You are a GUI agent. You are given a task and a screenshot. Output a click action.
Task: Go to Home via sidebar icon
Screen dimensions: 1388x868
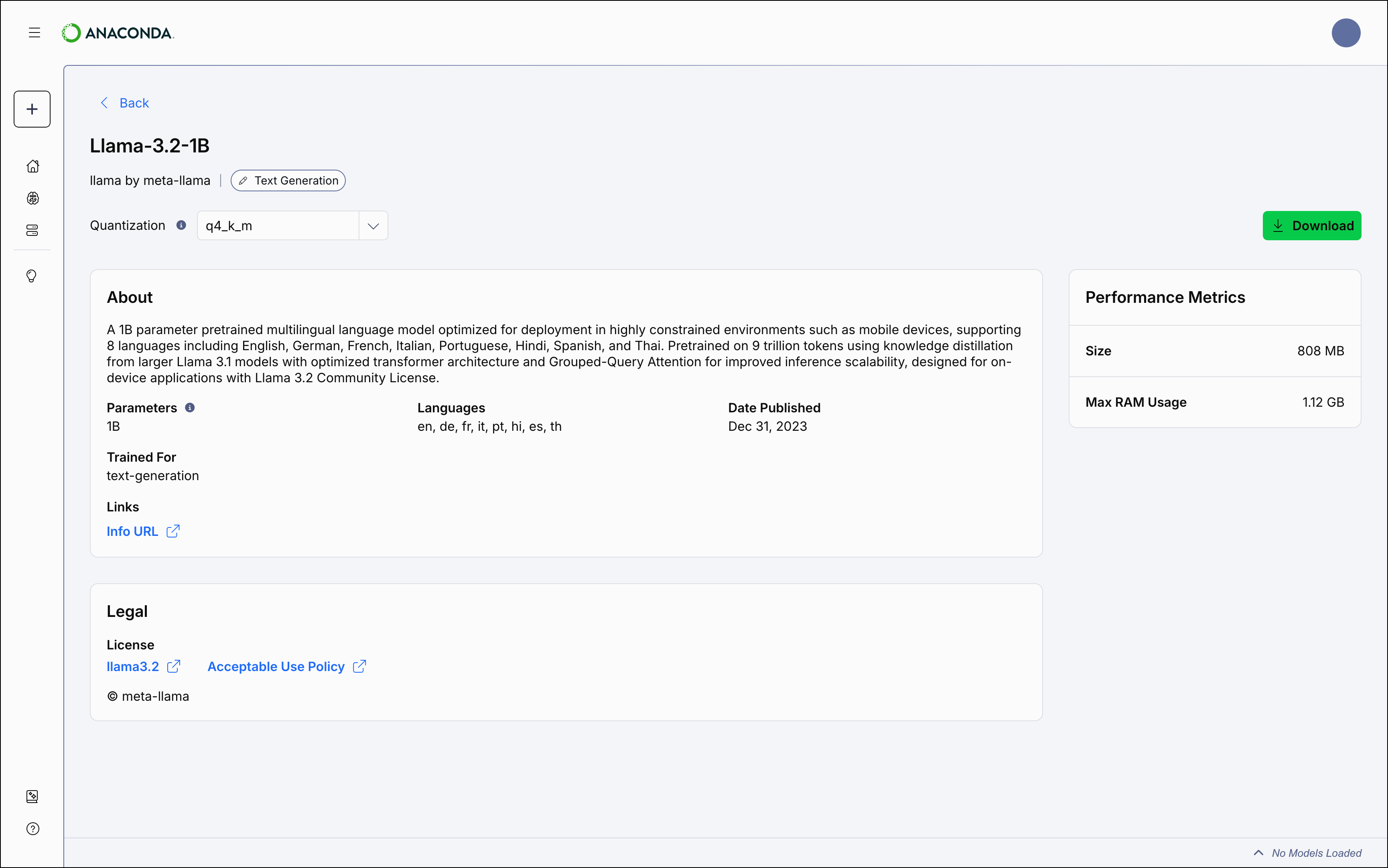[33, 166]
